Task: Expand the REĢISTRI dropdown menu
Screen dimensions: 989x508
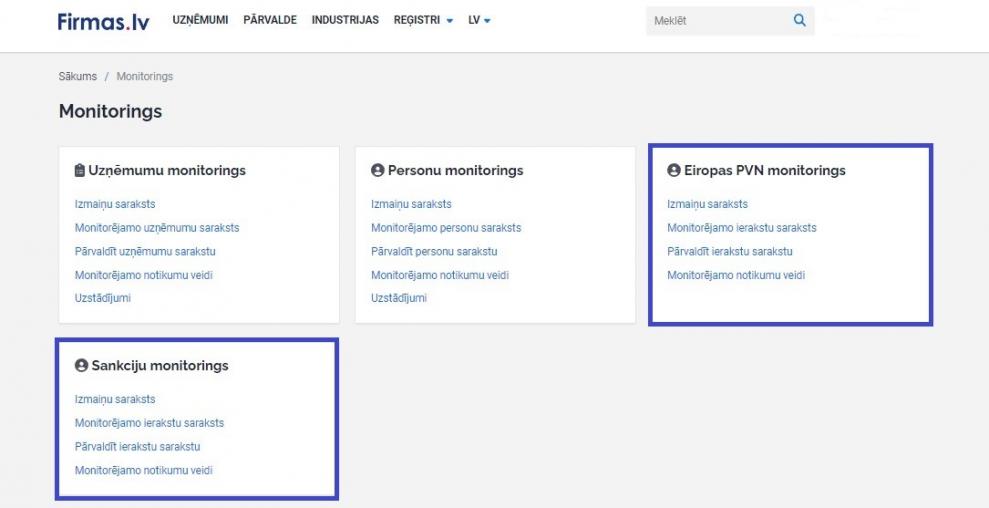Action: [x=423, y=20]
